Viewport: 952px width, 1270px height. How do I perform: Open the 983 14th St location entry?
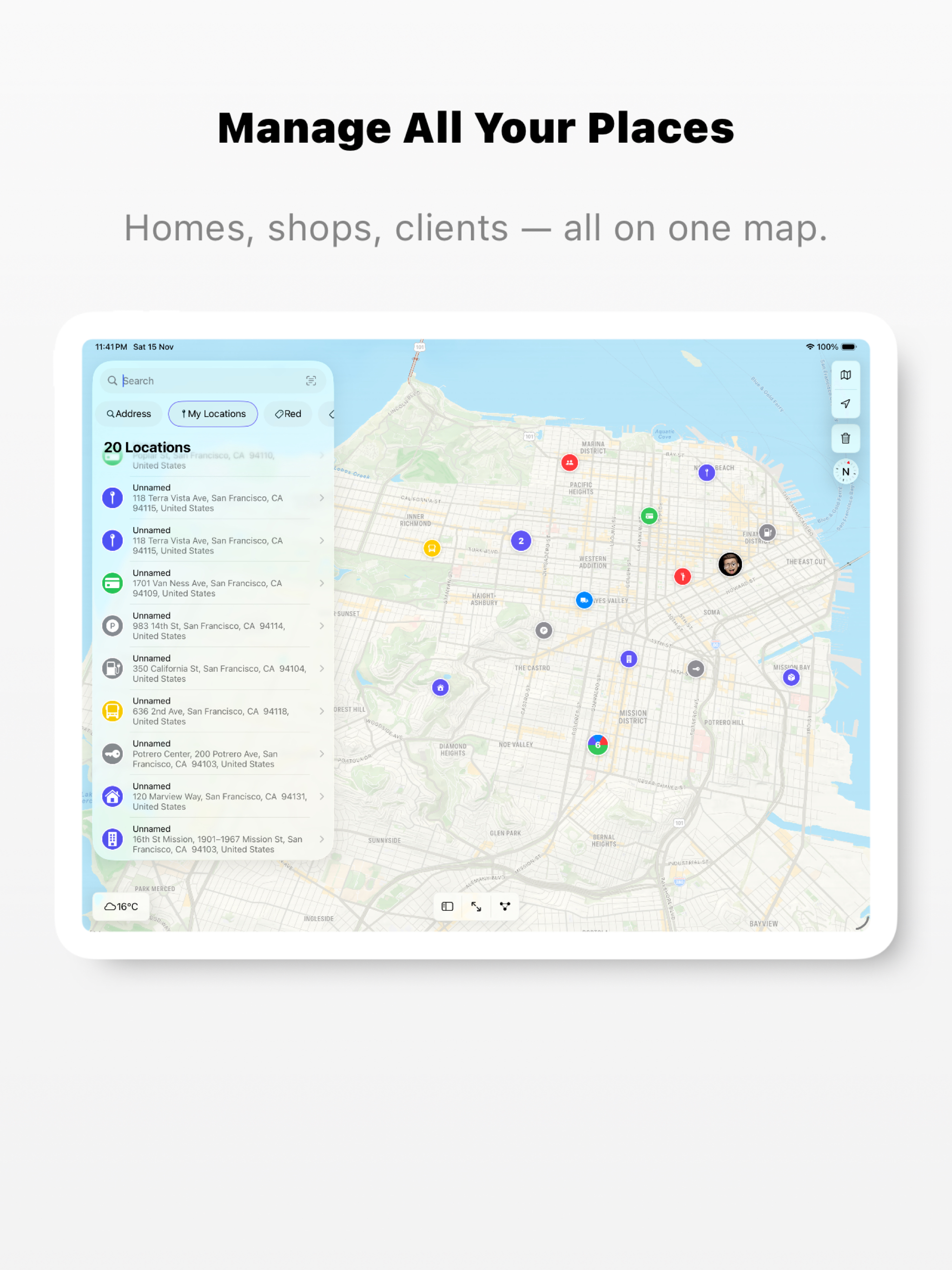pos(213,626)
